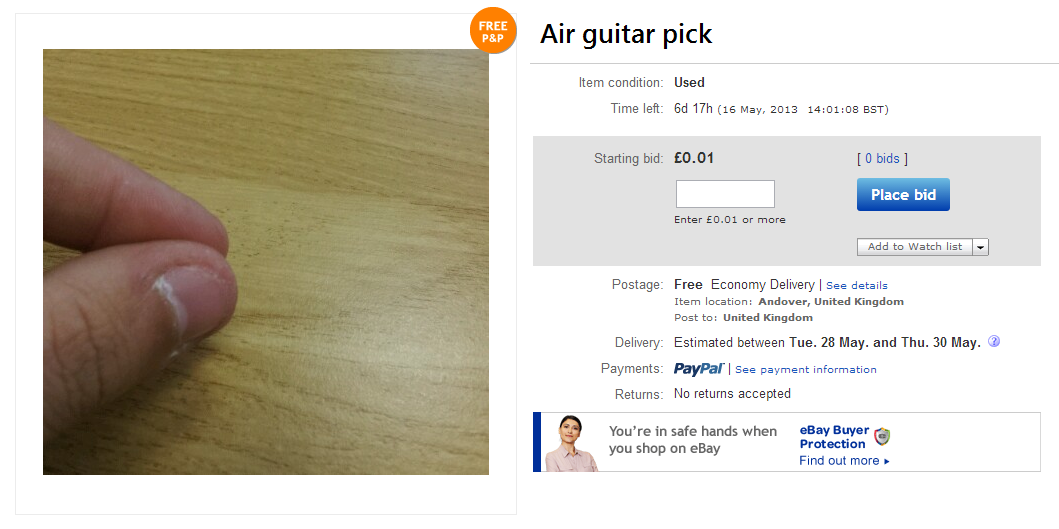This screenshot has height=529, width=1059.
Task: Click the PayPal logo
Action: click(x=699, y=369)
